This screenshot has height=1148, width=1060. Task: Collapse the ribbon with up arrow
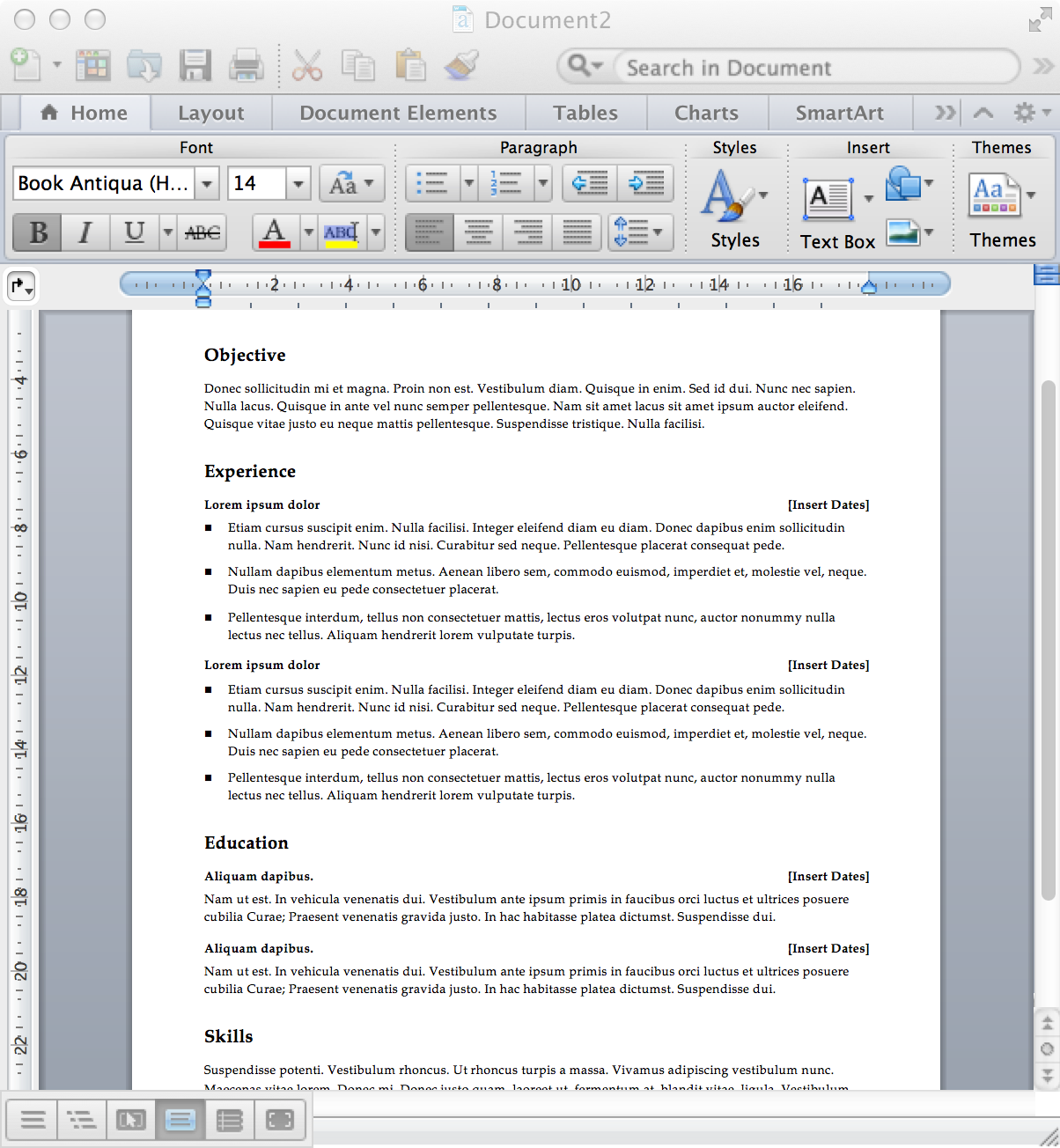(983, 113)
